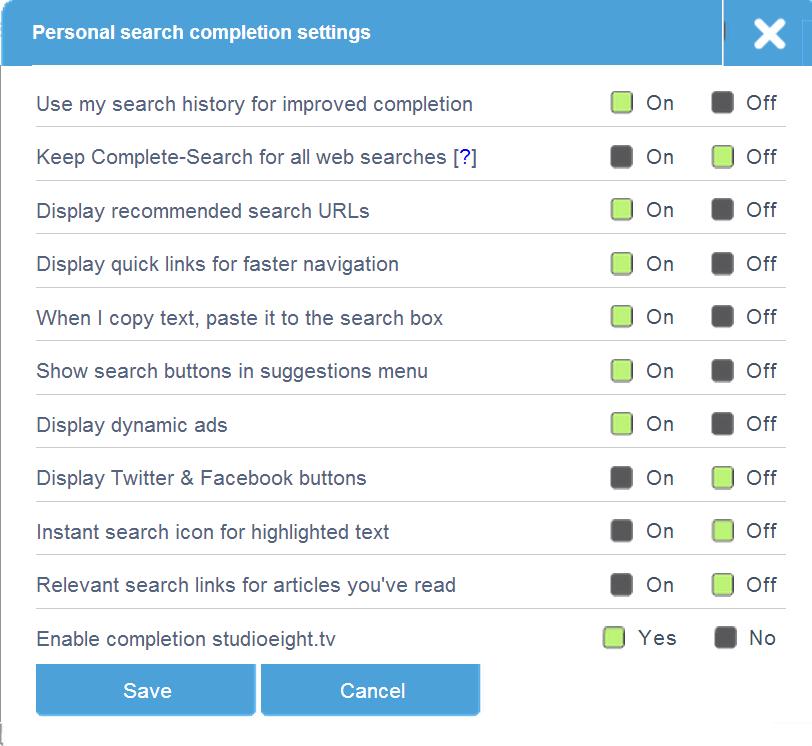Select On for Display dynamic ads
The width and height of the screenshot is (812, 746).
(x=622, y=424)
